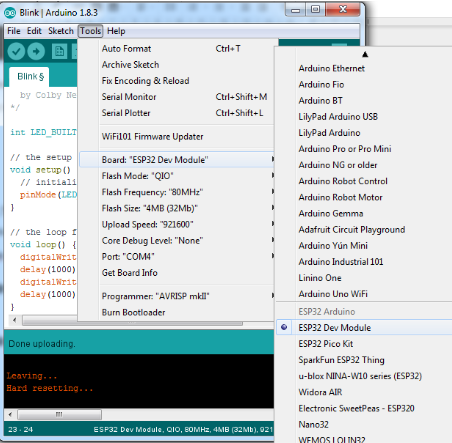Click "void loop() {" code line

43,245
